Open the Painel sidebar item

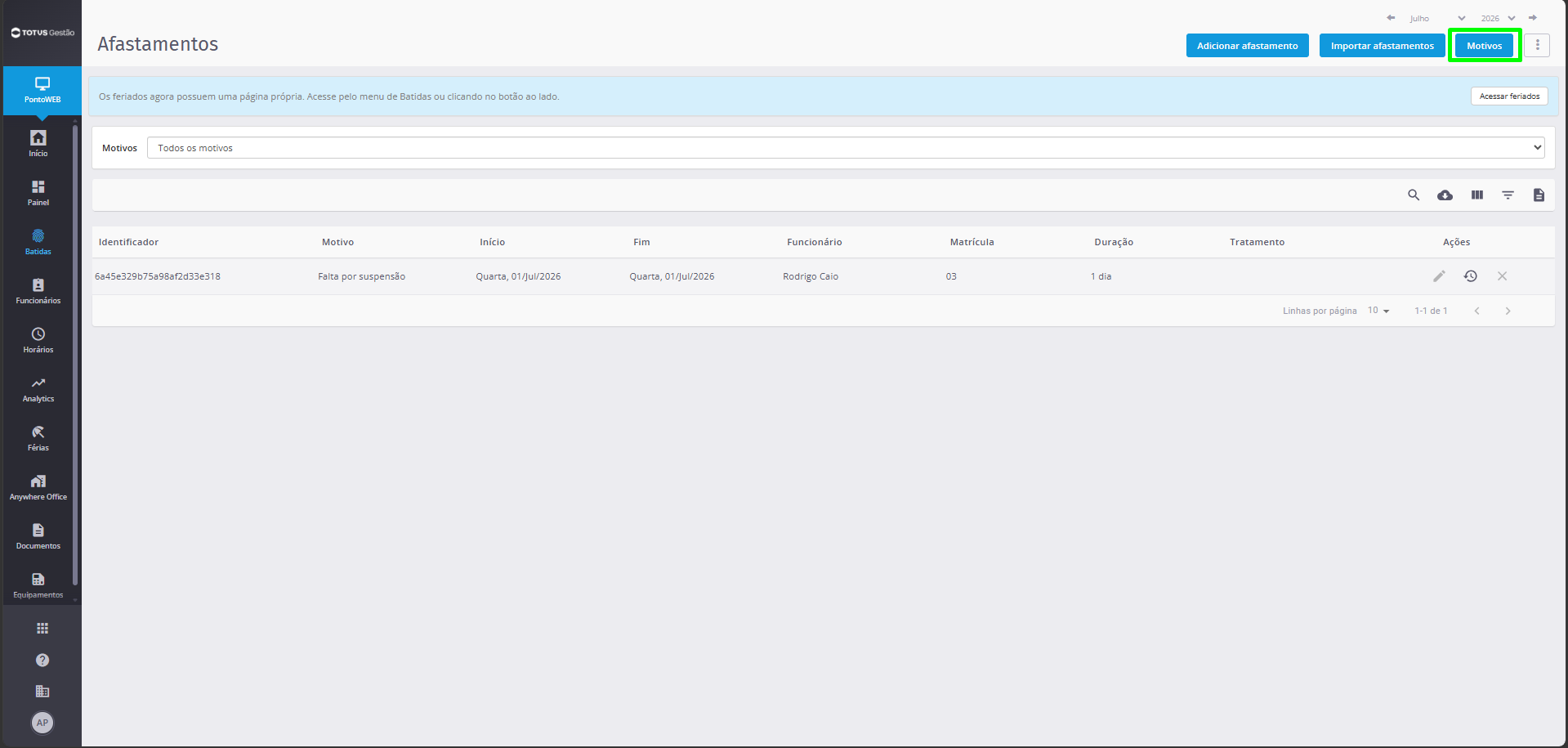coord(38,192)
